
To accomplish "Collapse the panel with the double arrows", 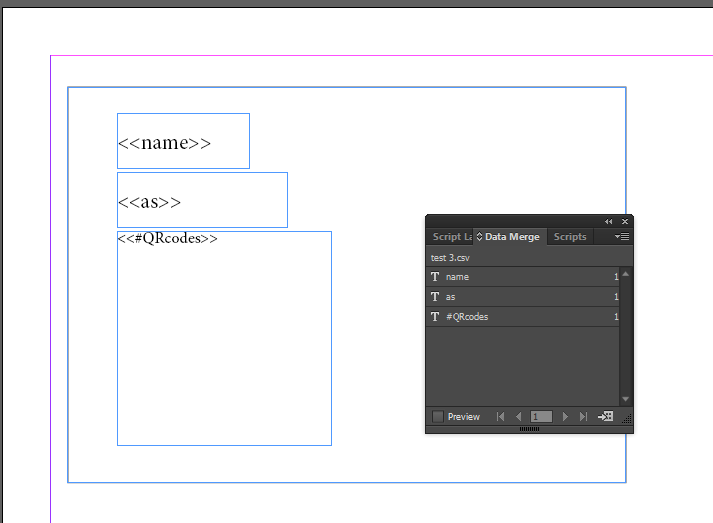I will pyautogui.click(x=609, y=221).
